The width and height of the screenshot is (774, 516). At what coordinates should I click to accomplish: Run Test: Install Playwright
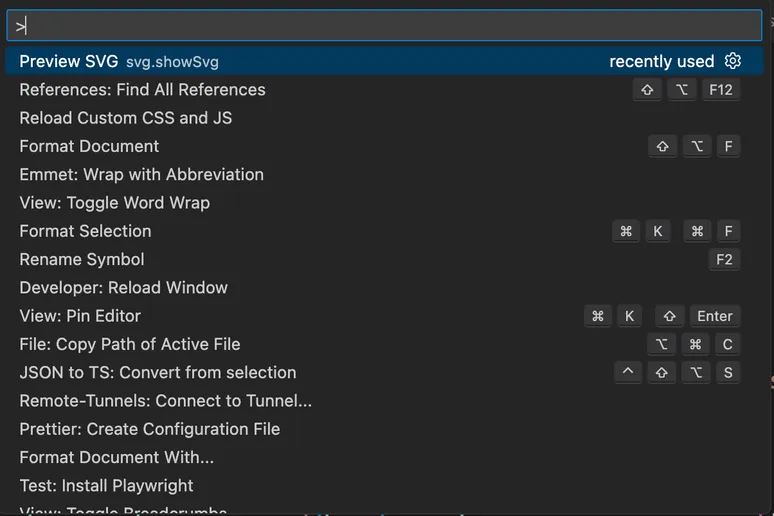[107, 486]
